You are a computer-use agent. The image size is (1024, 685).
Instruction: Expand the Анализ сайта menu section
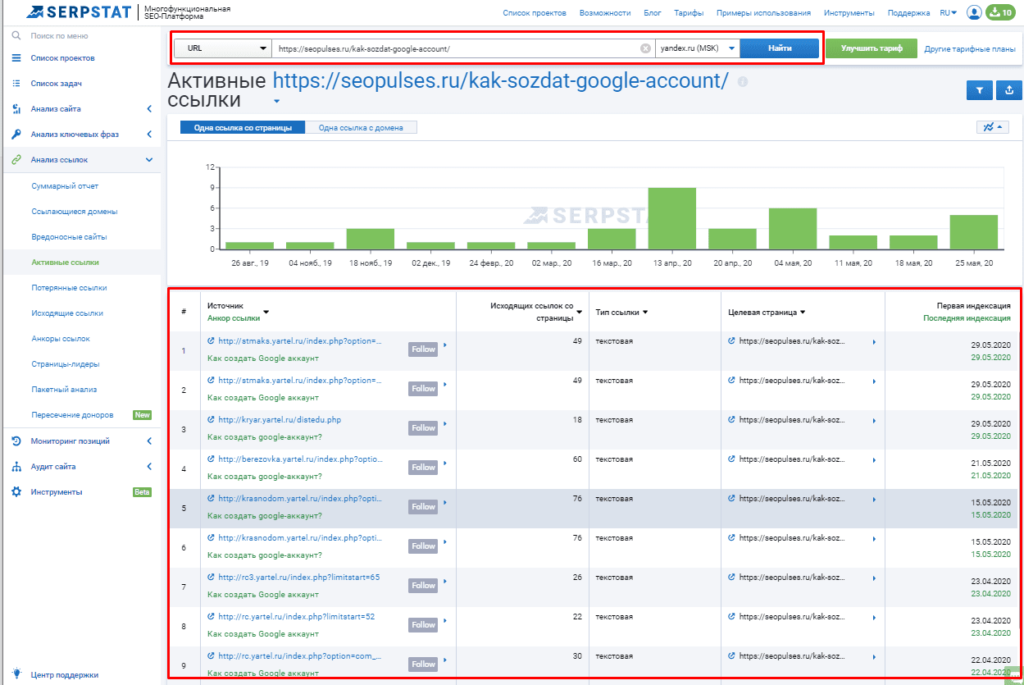[150, 109]
